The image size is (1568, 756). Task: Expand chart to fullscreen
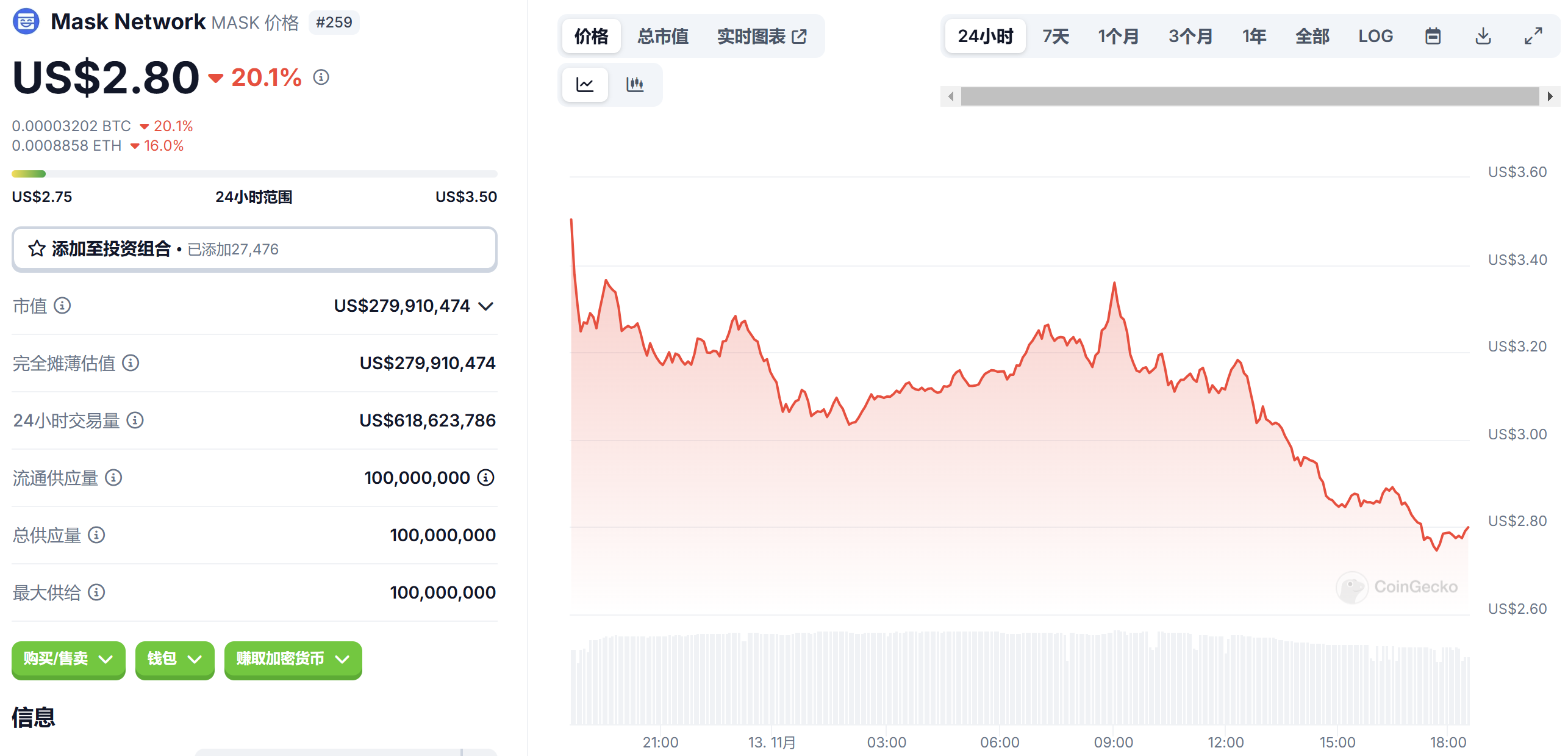1533,36
